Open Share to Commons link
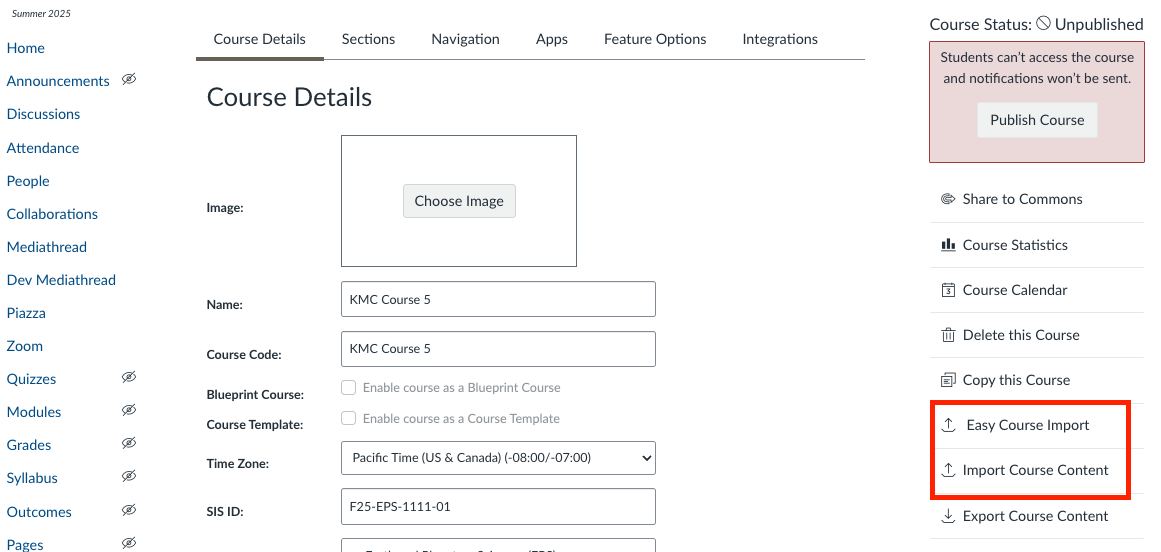Image resolution: width=1161 pixels, height=552 pixels. 1023,199
